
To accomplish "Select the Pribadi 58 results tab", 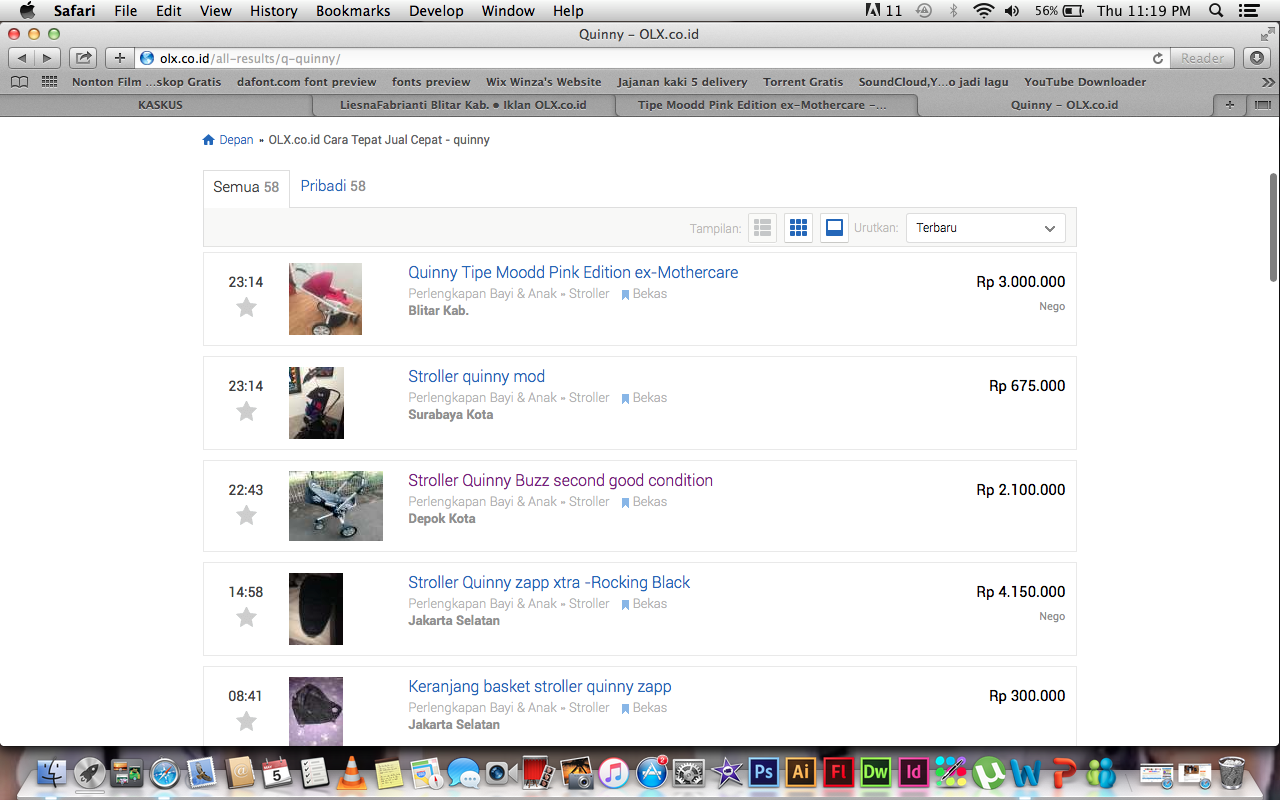I will click(333, 186).
